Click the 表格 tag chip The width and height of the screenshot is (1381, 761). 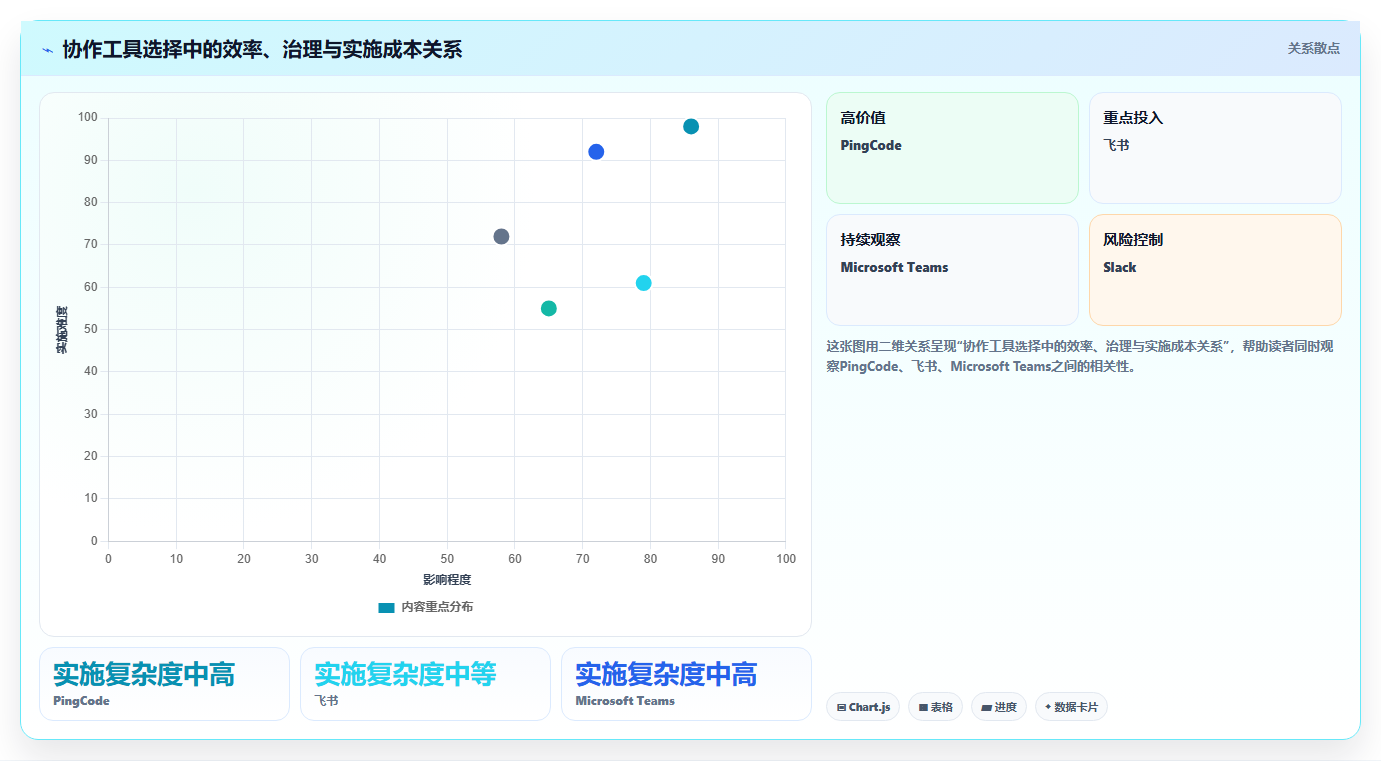pos(935,707)
